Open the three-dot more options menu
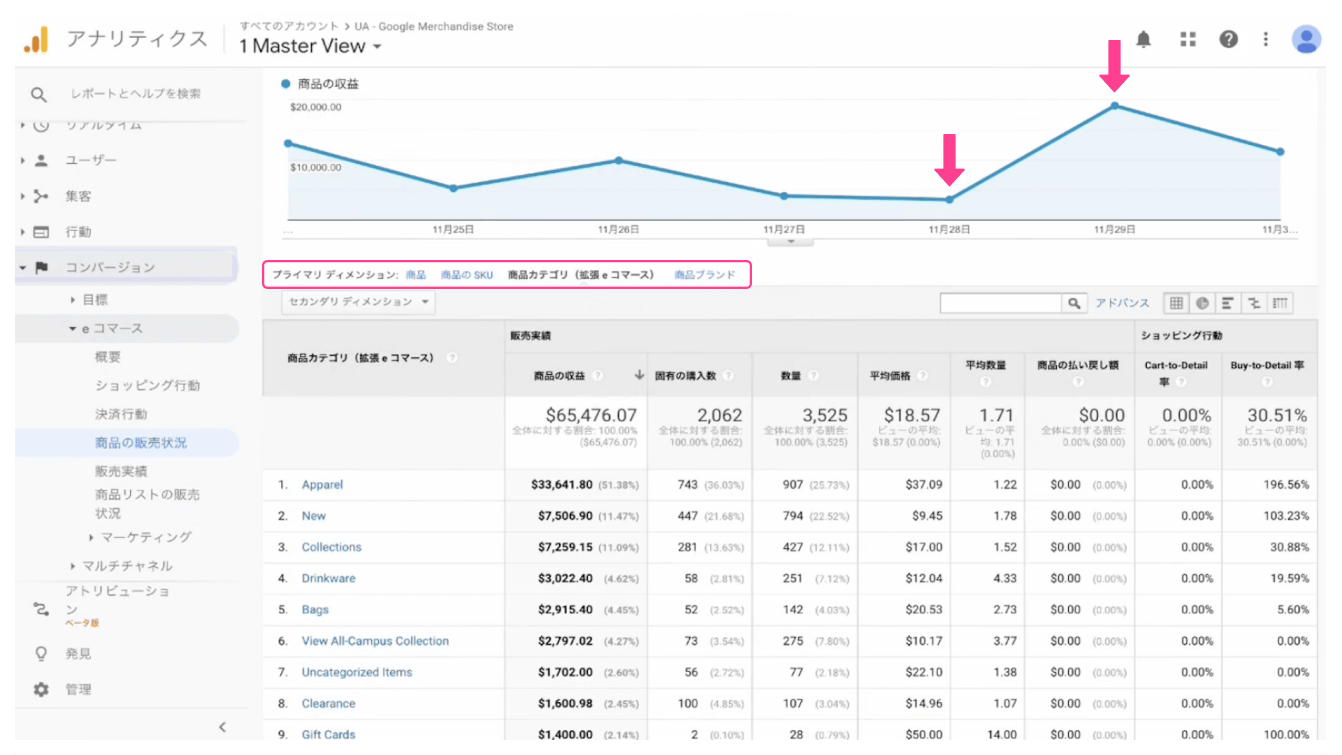This screenshot has width=1342, height=755. click(x=1266, y=39)
